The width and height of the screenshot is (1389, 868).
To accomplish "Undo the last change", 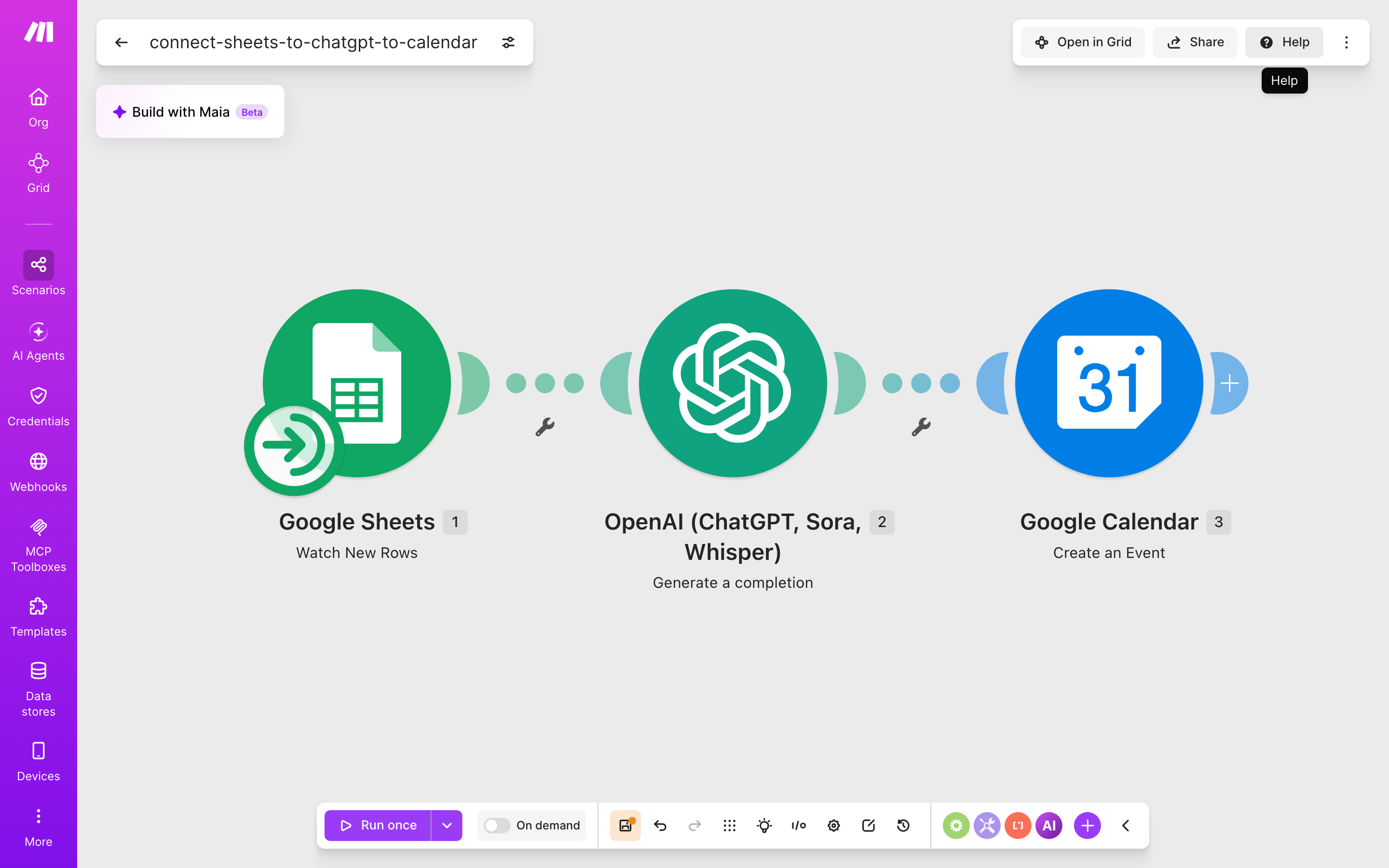I will pyautogui.click(x=660, y=826).
